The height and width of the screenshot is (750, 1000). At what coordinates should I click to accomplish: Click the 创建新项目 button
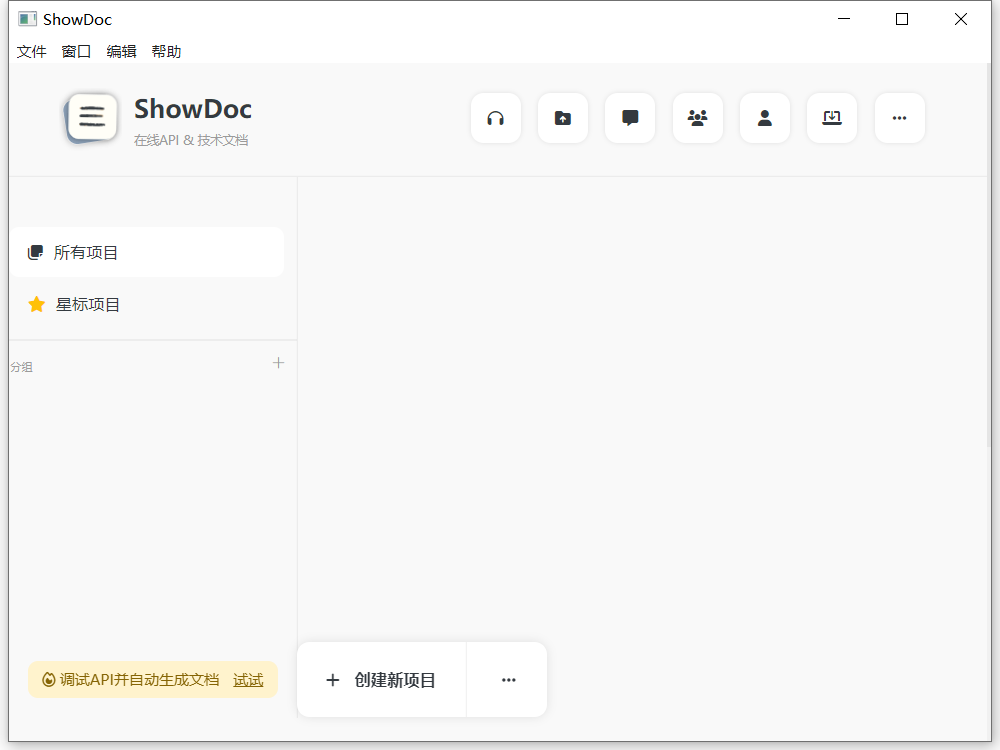point(381,680)
